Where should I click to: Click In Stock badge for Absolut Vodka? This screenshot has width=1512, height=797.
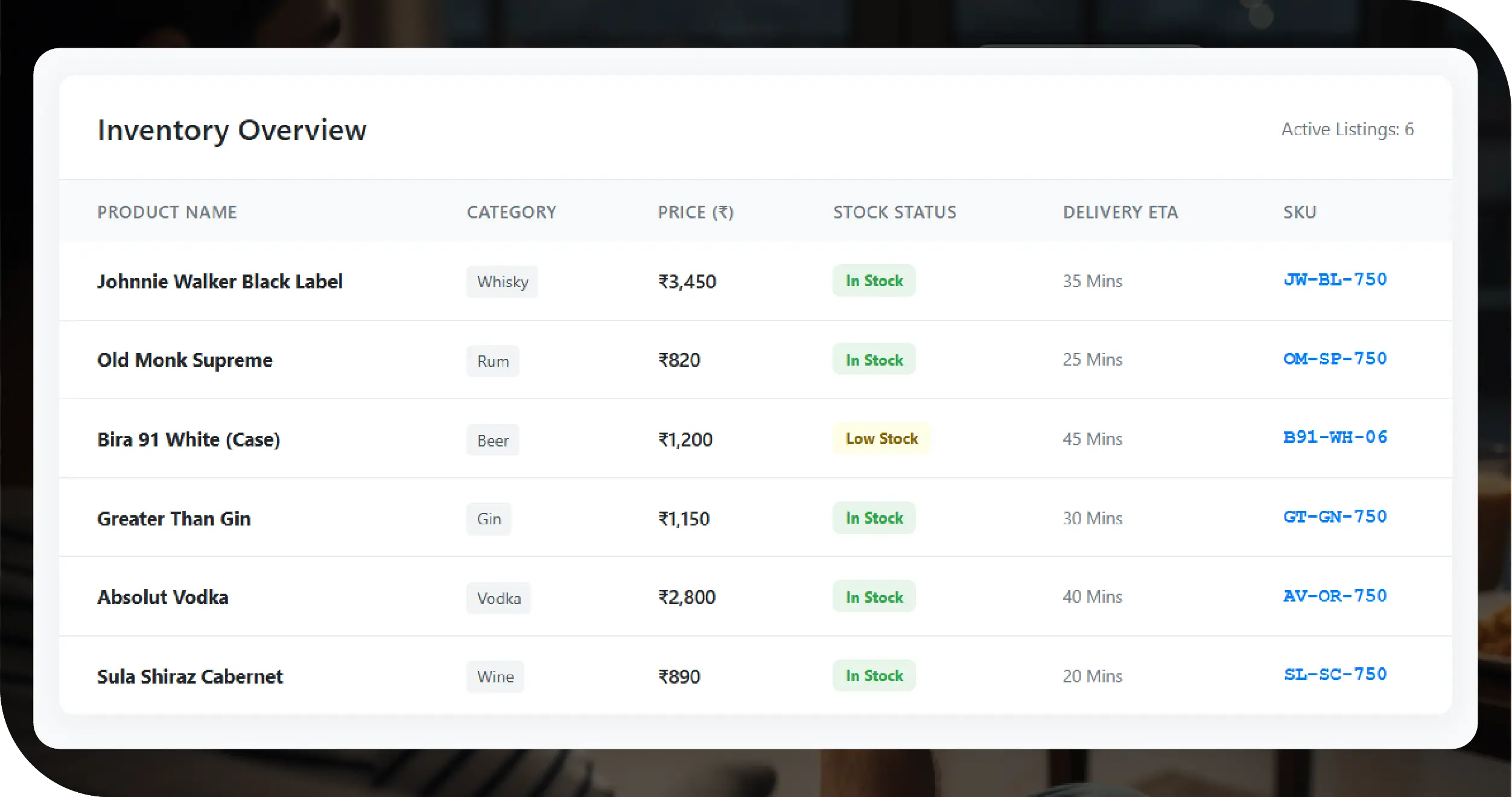(x=874, y=597)
